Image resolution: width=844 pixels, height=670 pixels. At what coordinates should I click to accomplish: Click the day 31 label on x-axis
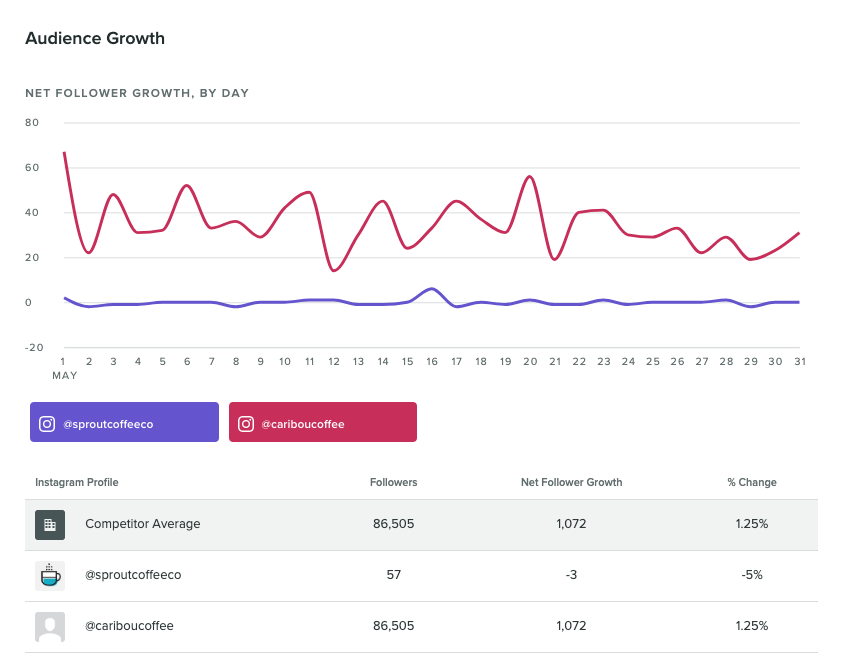click(799, 362)
